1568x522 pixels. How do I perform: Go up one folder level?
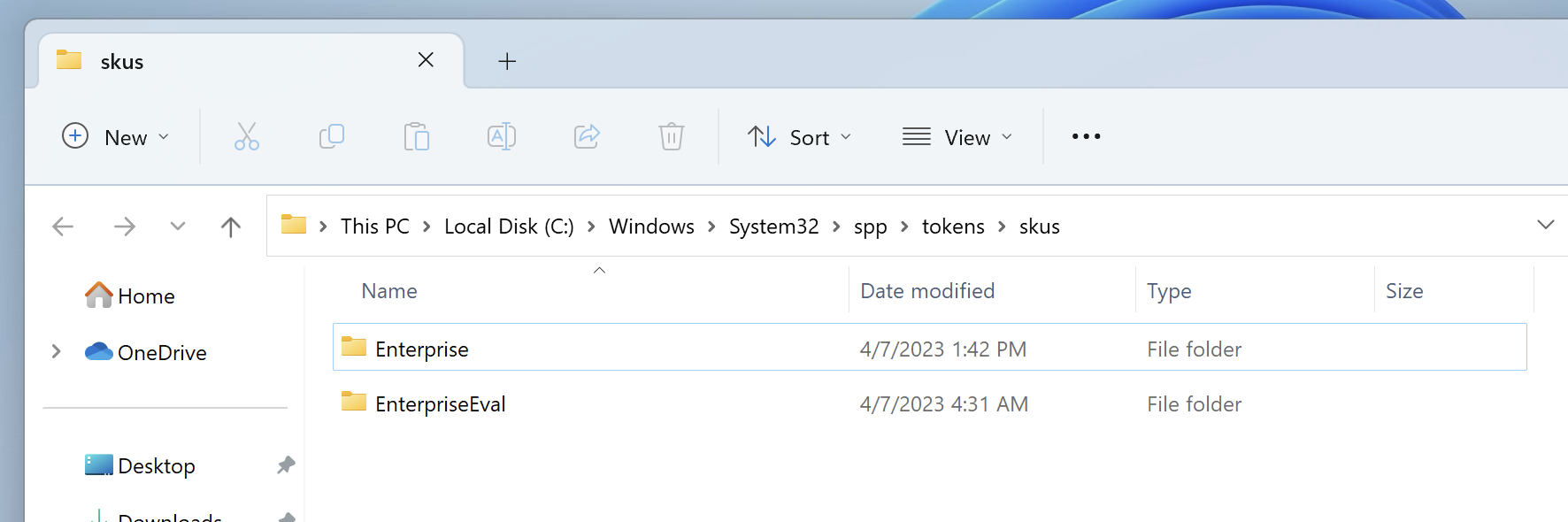230,227
